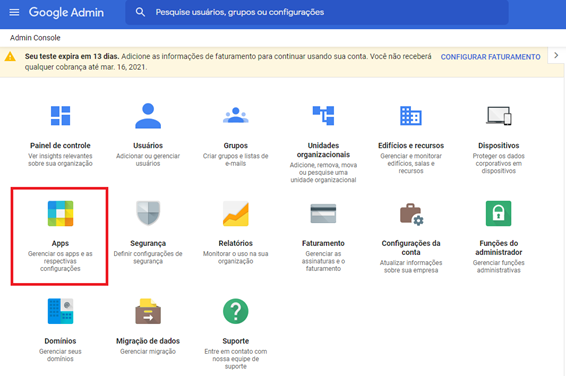Click the Domínios title text
Viewport: 566px width, 376px height.
[60, 341]
